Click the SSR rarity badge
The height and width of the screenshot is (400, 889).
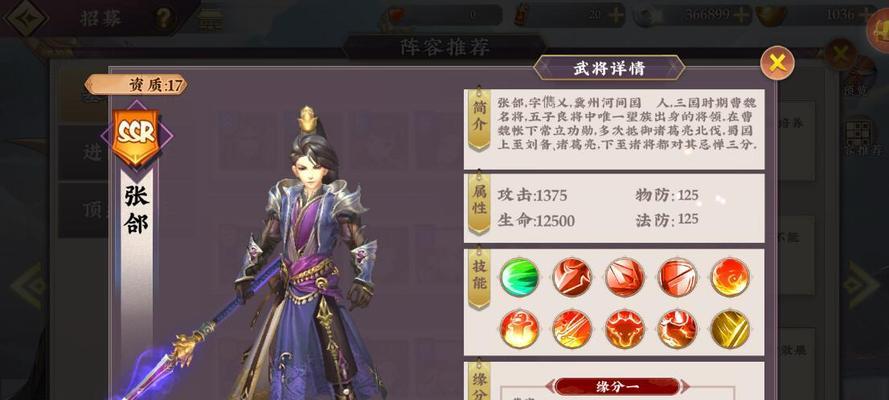(x=137, y=136)
